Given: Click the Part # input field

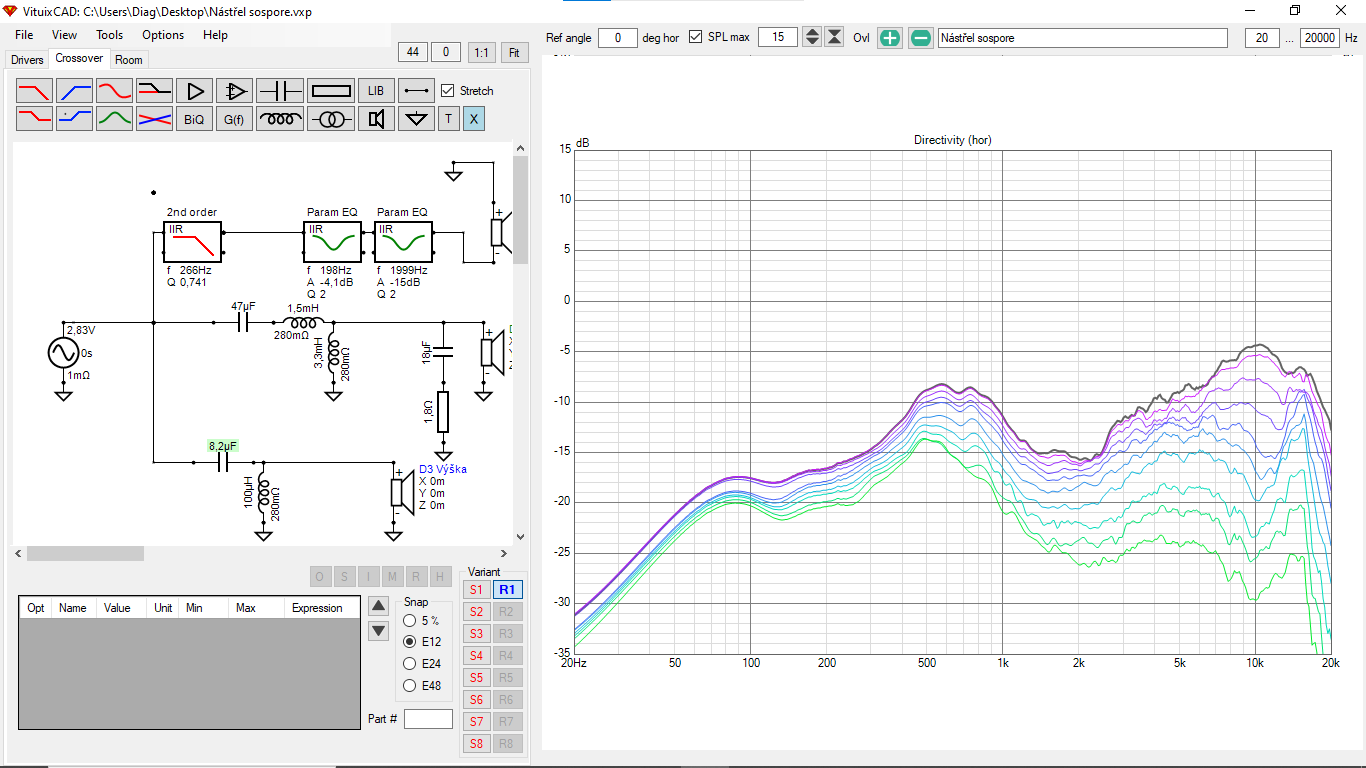Looking at the screenshot, I should (x=428, y=719).
